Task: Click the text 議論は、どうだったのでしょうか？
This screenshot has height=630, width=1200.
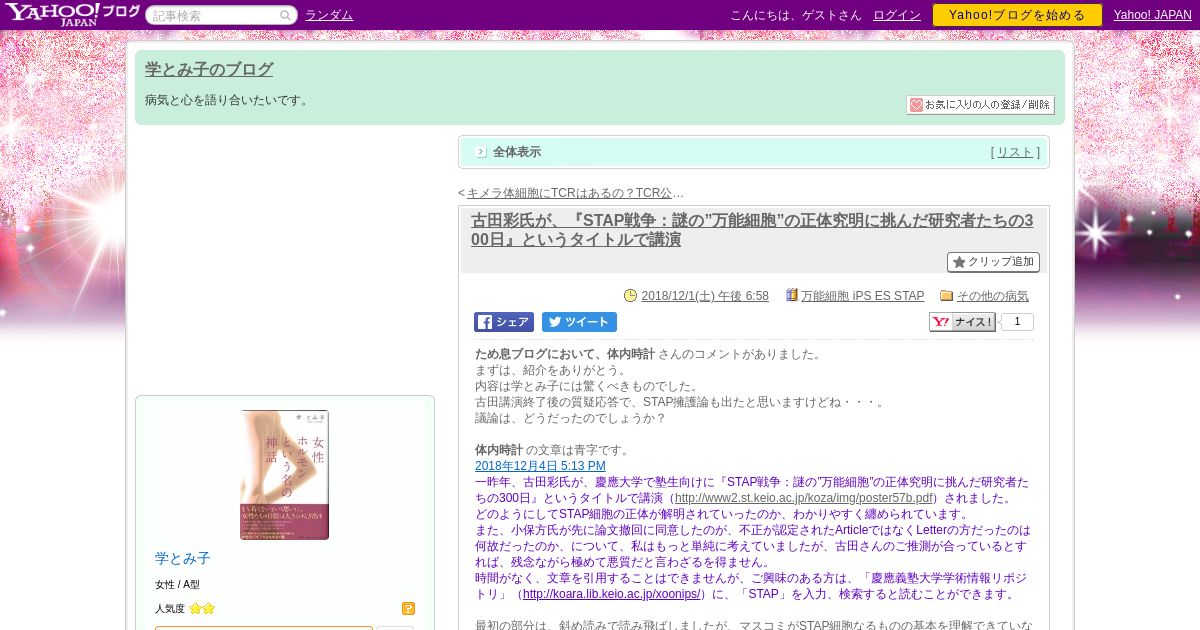Action: pyautogui.click(x=570, y=418)
